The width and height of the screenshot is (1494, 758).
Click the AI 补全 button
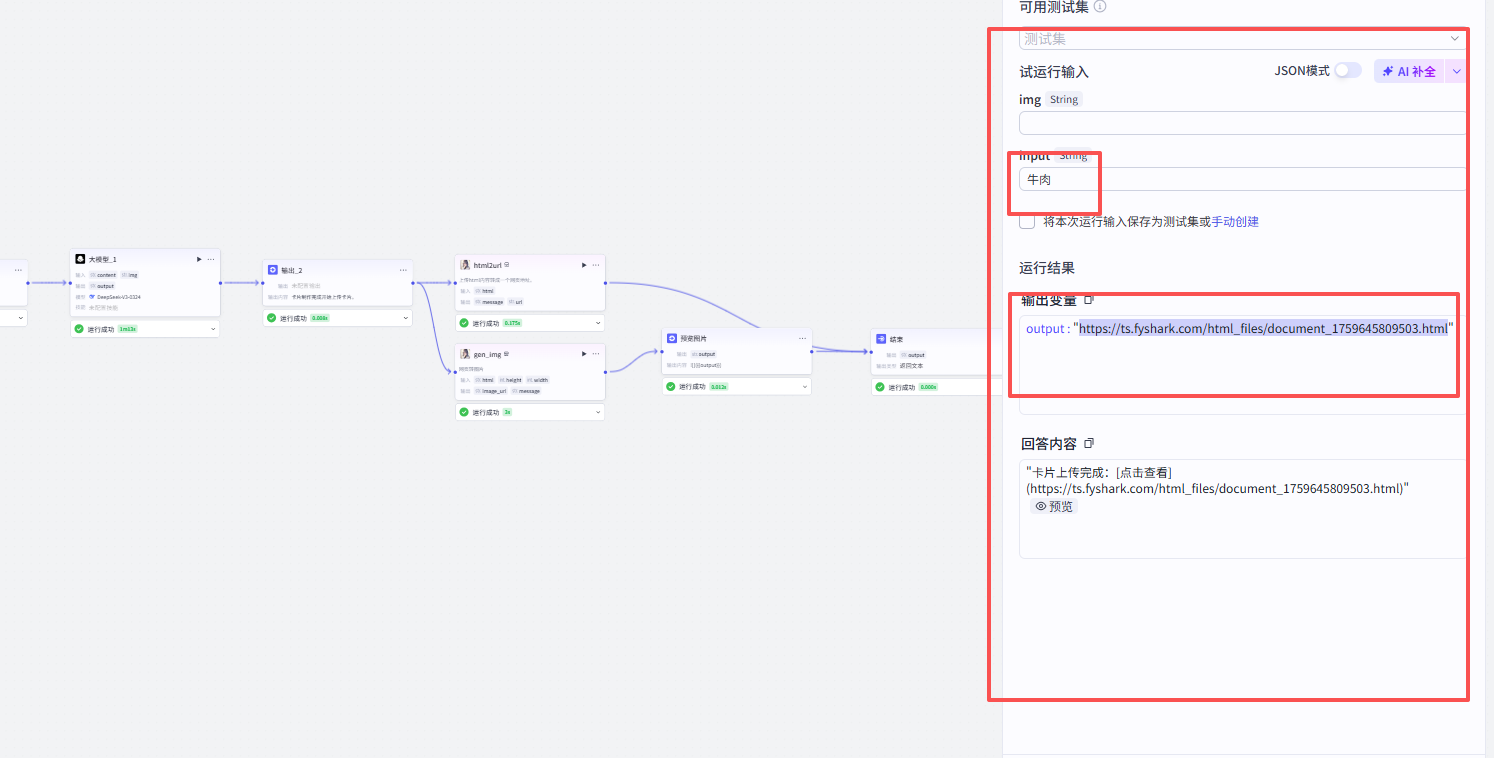coord(1410,71)
